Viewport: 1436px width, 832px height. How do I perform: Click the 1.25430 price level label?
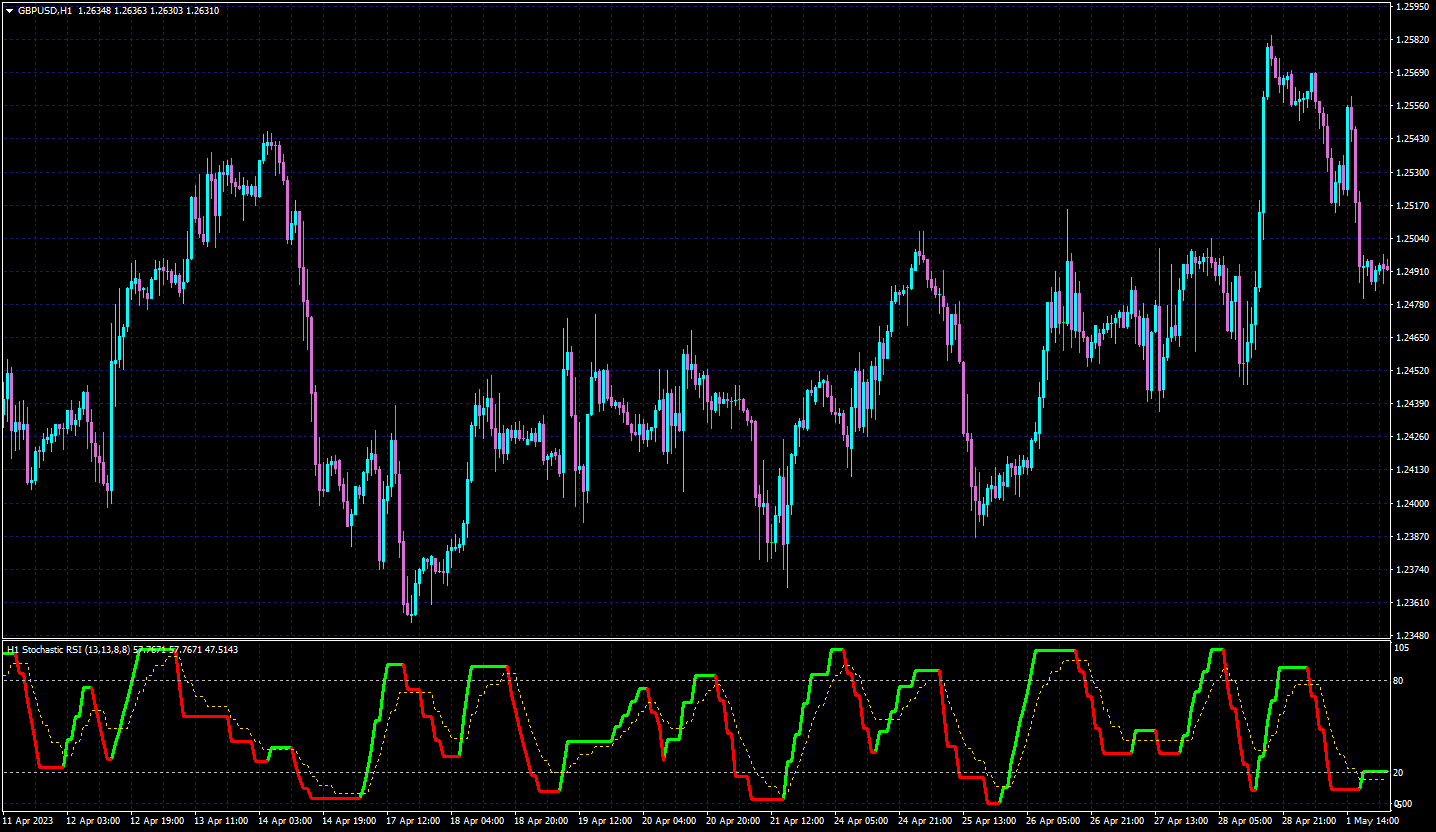tap(1413, 139)
